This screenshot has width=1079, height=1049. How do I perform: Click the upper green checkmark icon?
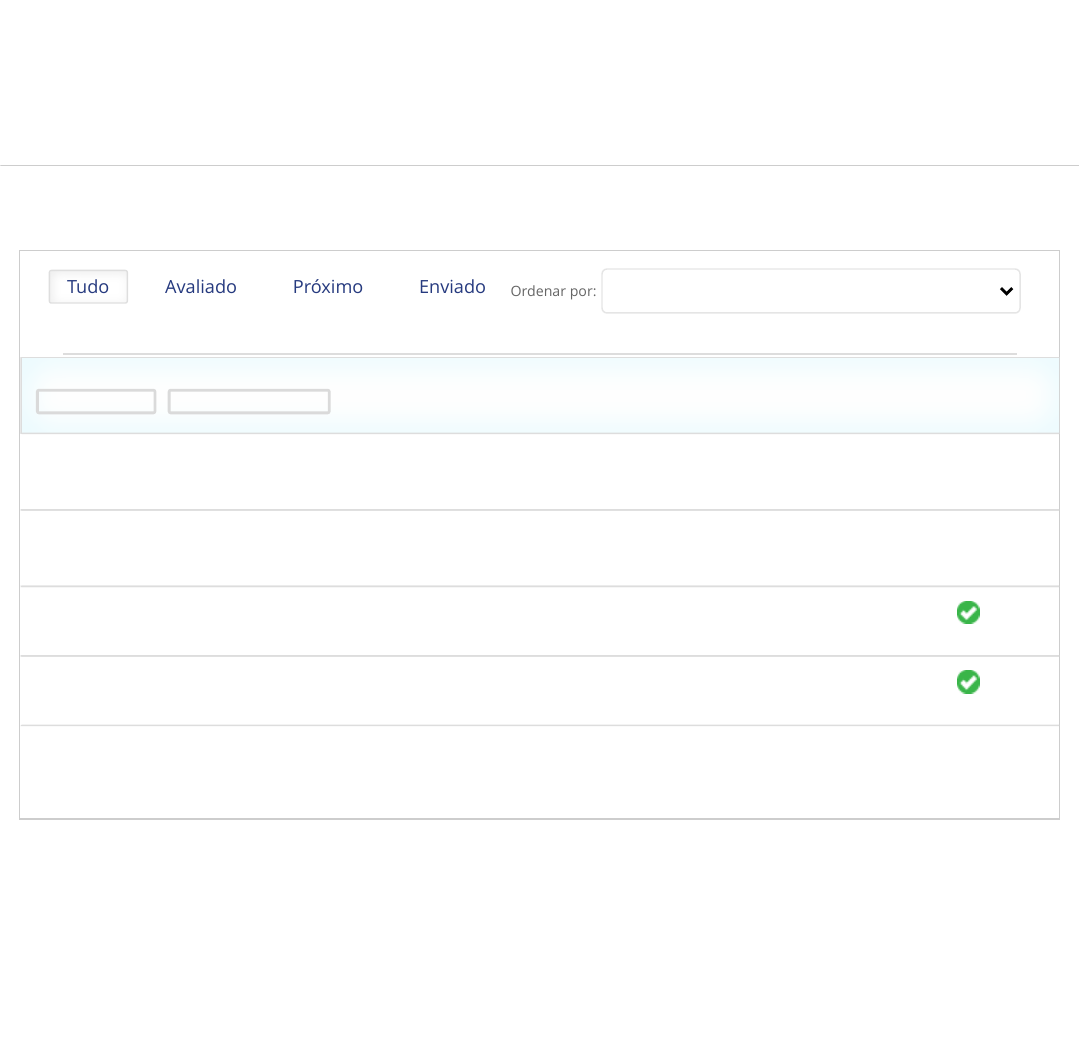(x=968, y=613)
